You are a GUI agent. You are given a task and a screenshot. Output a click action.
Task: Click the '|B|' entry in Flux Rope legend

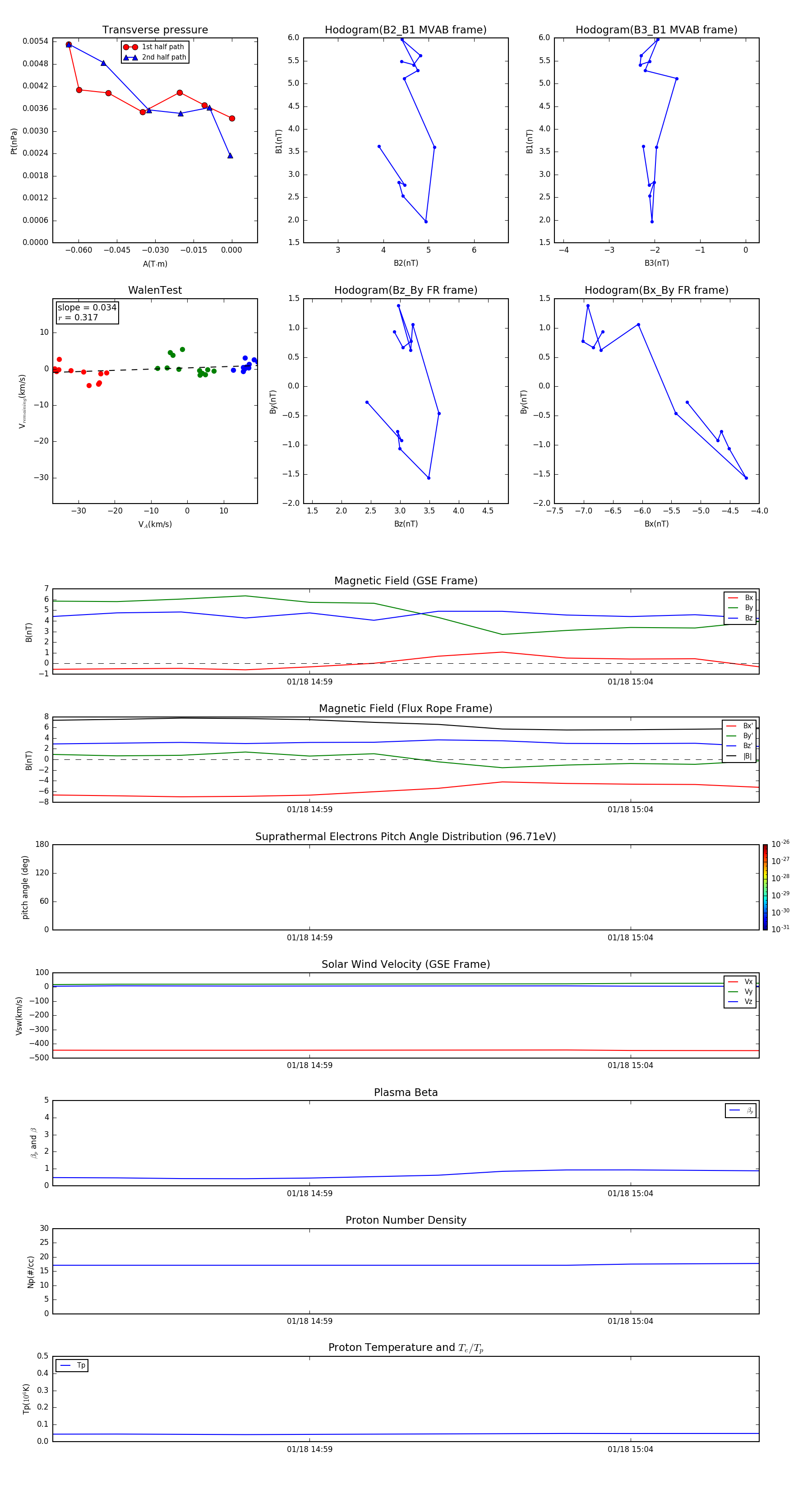pyautogui.click(x=739, y=756)
